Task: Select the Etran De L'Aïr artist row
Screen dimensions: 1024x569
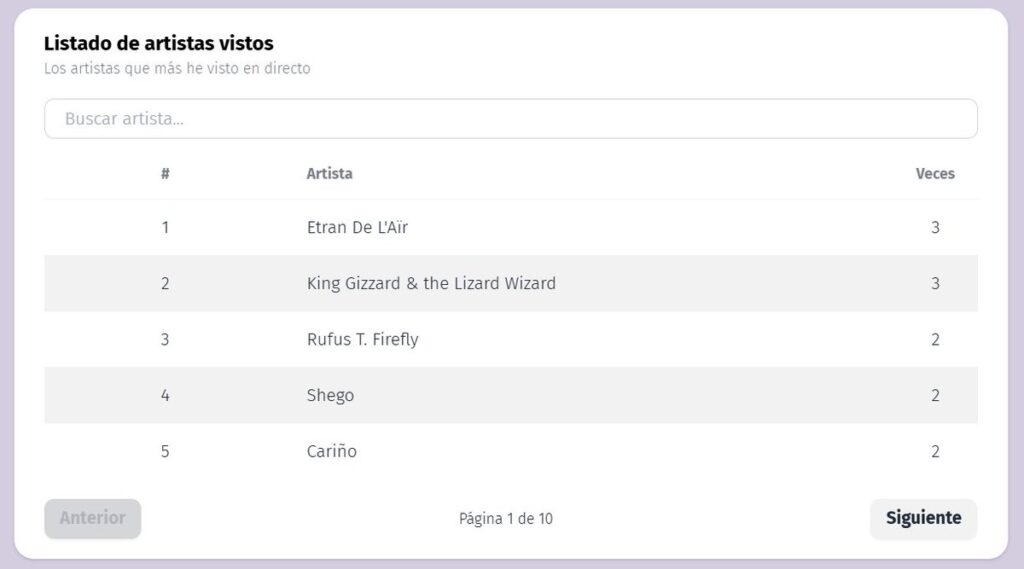Action: (x=357, y=228)
